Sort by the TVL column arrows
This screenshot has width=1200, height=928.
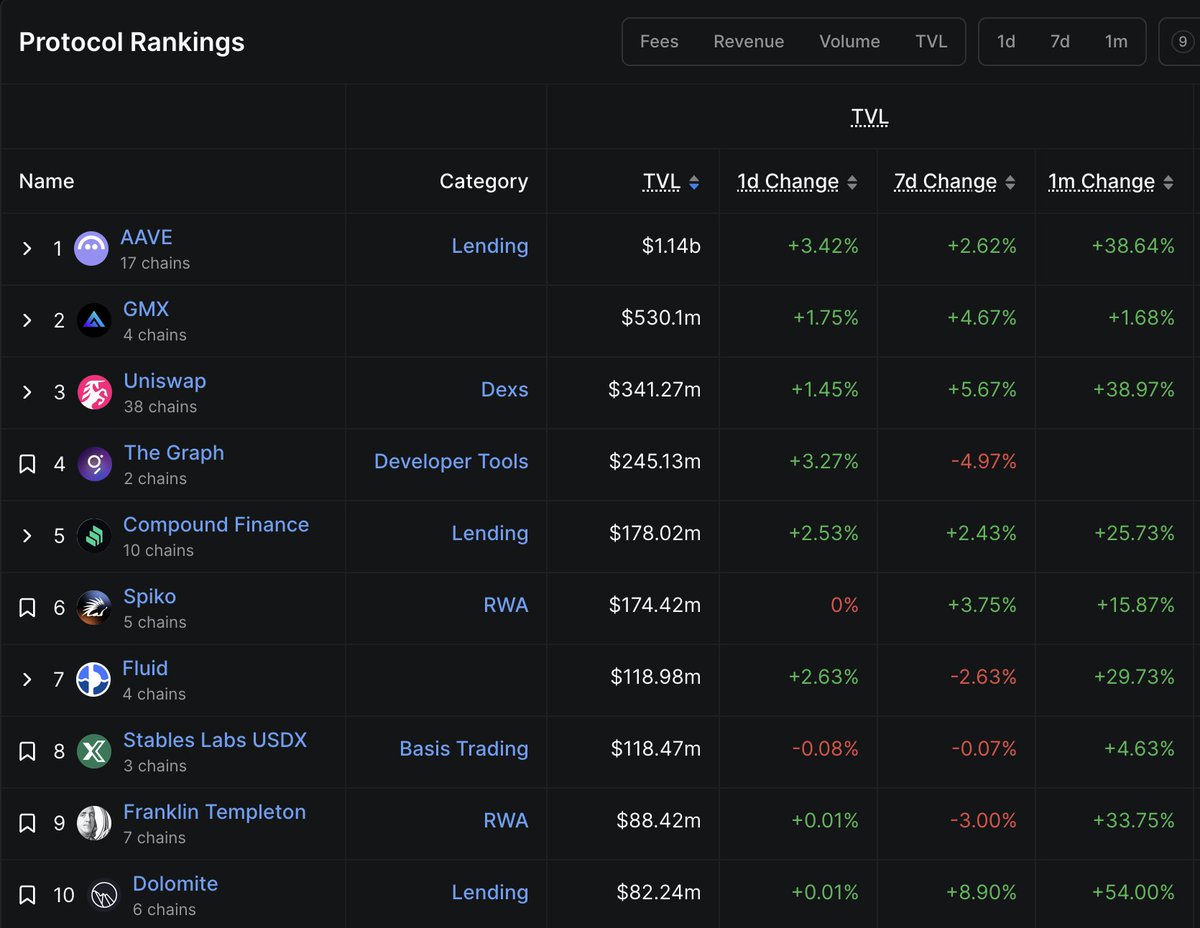pyautogui.click(x=694, y=182)
